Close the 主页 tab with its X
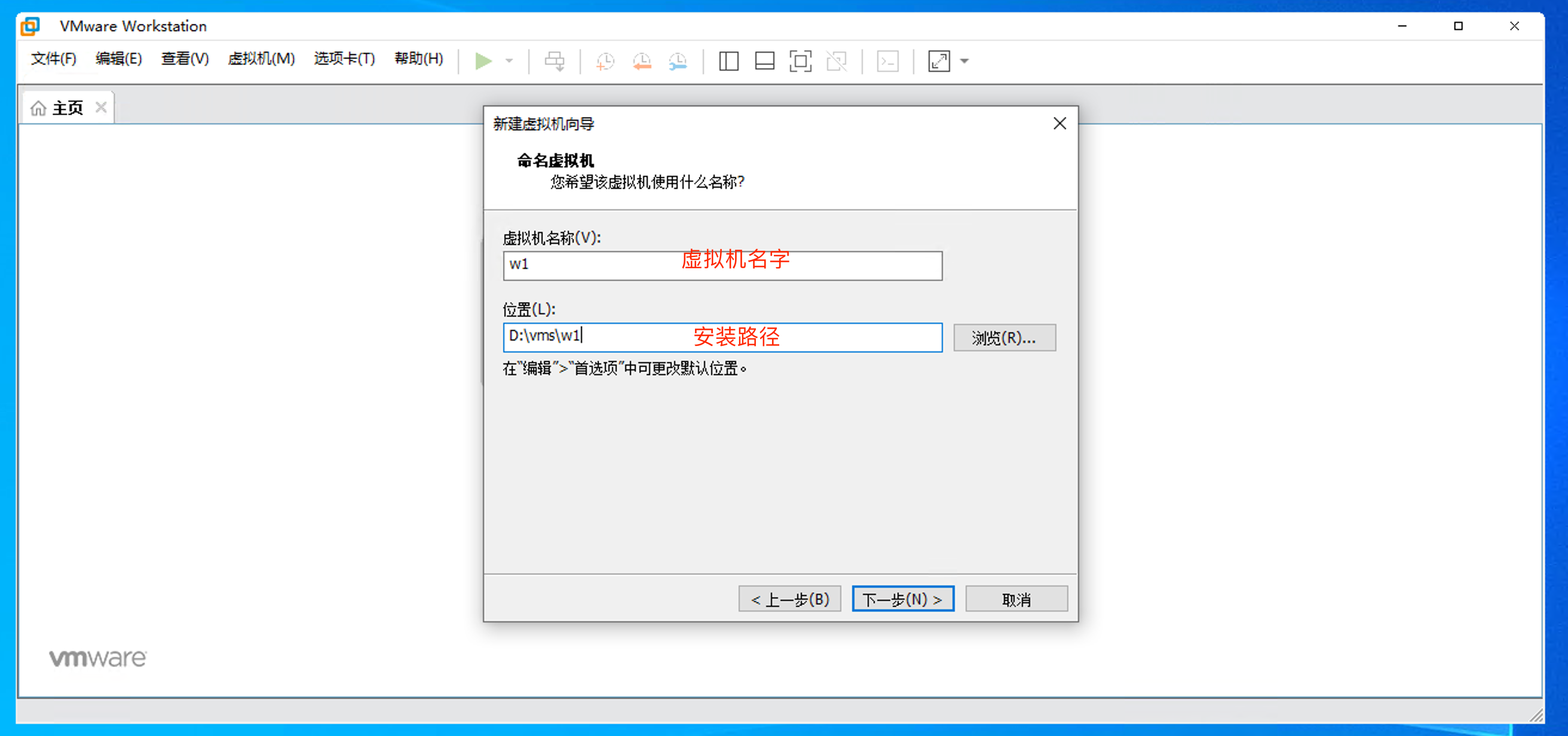 [x=101, y=106]
